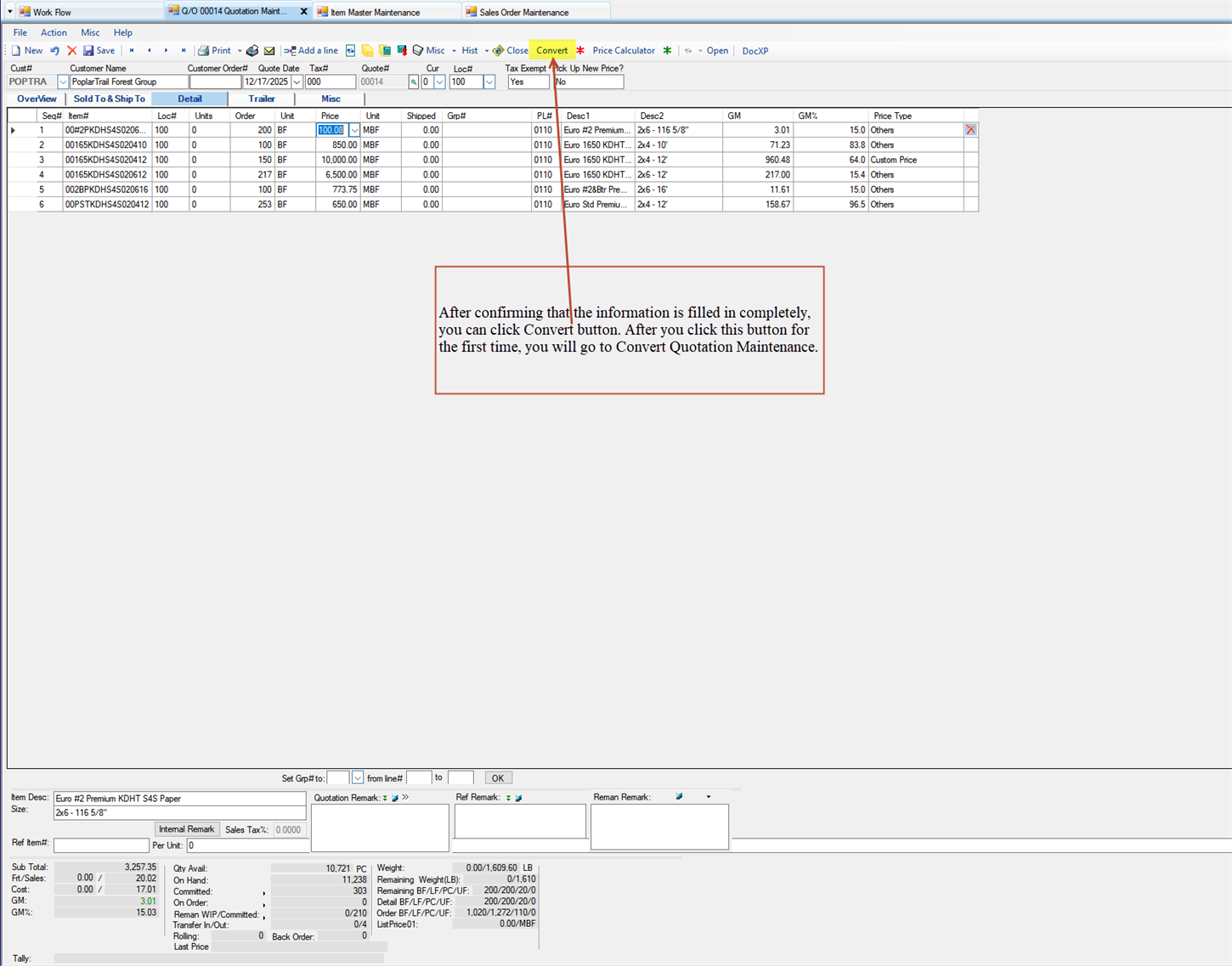
Task: Click the calculator icon in the toolbar
Action: (385, 51)
